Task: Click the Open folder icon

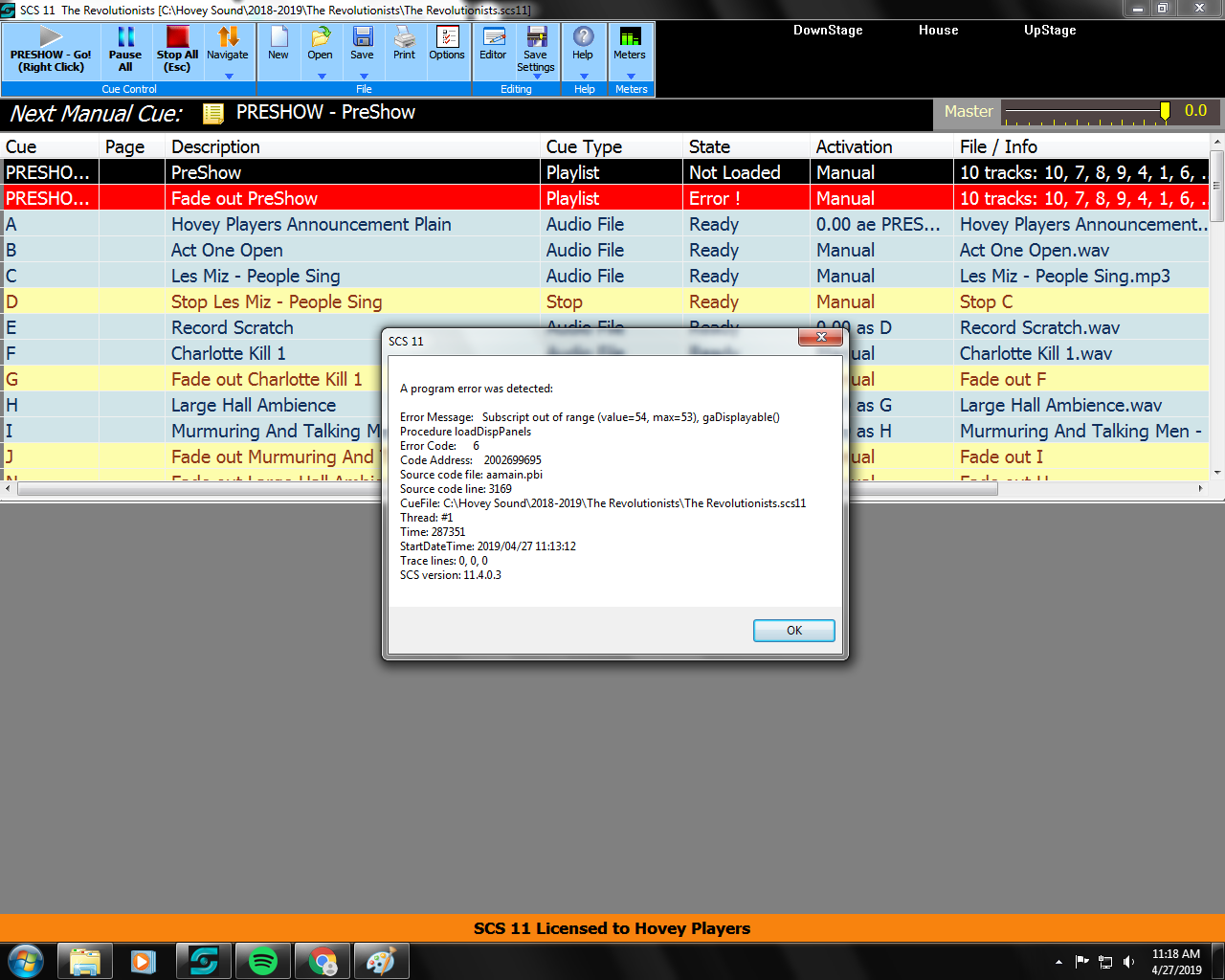Action: point(321,38)
